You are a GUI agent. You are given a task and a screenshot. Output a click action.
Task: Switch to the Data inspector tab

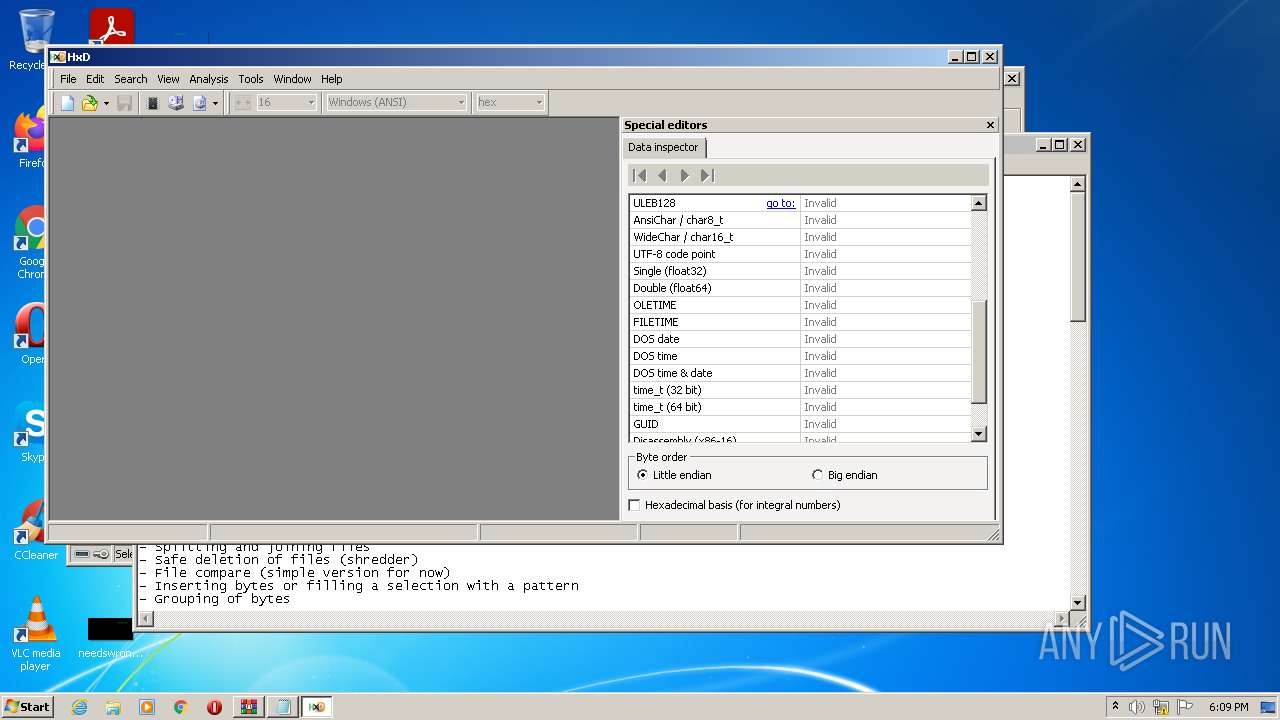pyautogui.click(x=663, y=147)
